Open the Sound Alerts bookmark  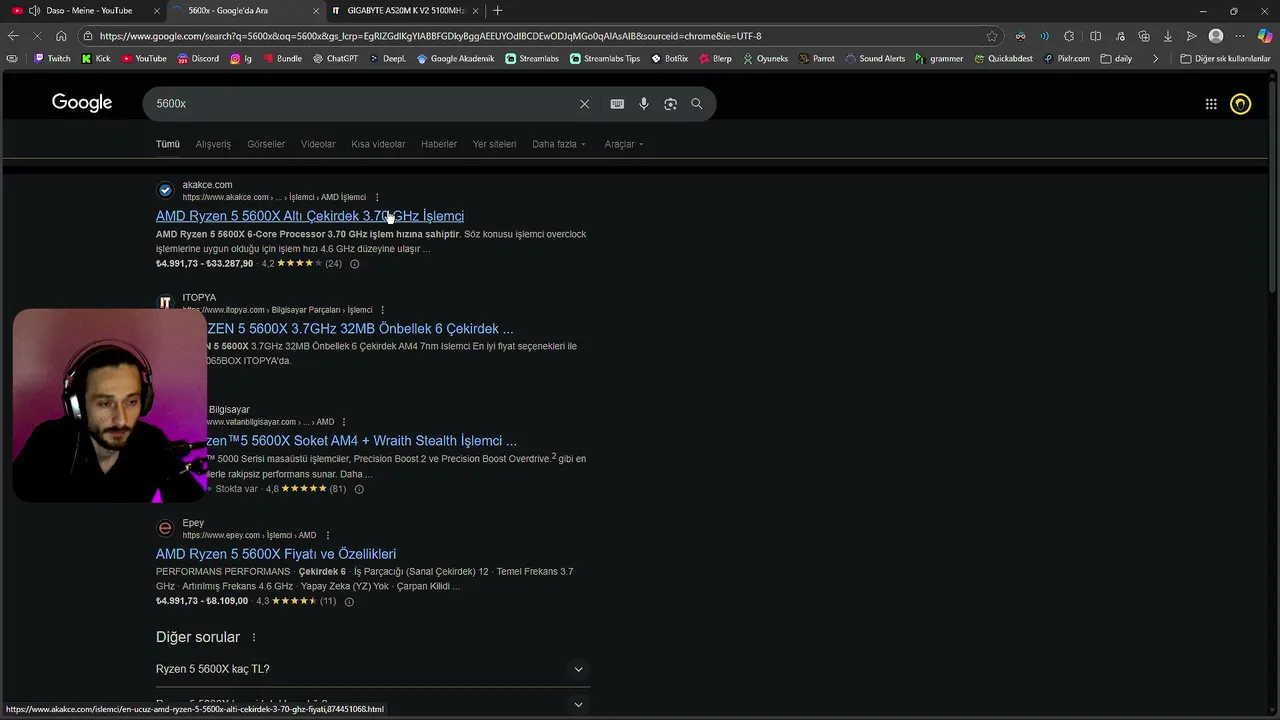point(875,59)
